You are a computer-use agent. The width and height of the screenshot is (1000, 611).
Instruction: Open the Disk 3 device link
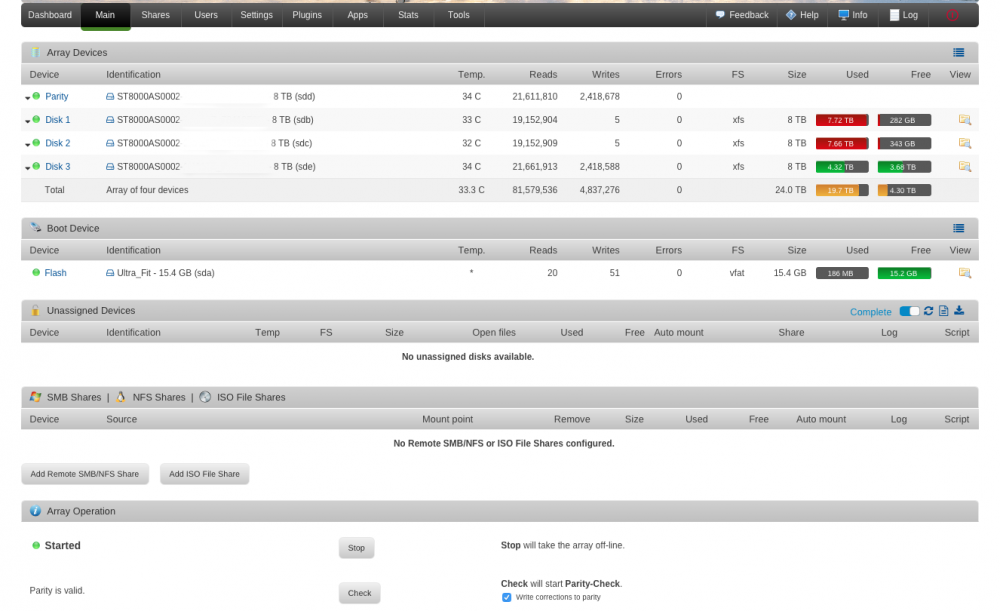pyautogui.click(x=57, y=166)
